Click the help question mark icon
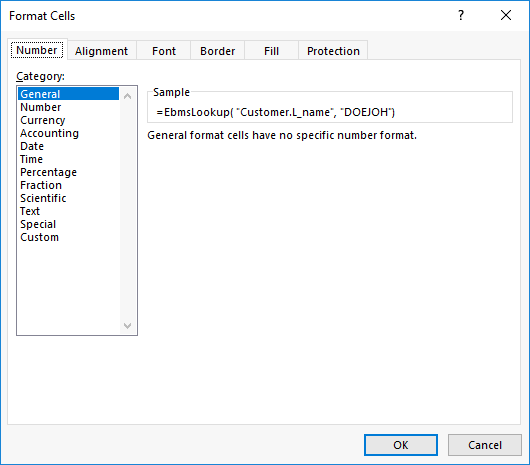The image size is (530, 465). [x=461, y=15]
